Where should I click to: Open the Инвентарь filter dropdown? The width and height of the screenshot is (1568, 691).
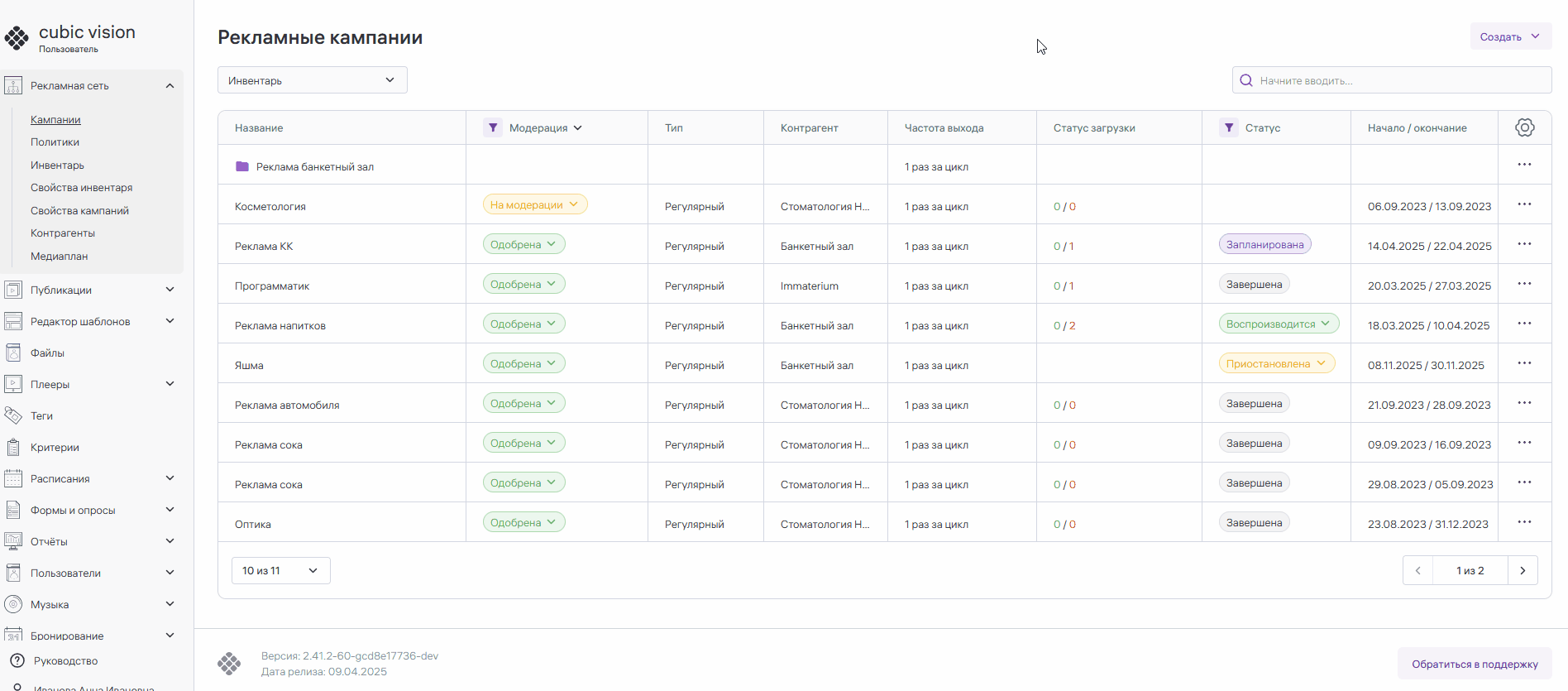312,80
